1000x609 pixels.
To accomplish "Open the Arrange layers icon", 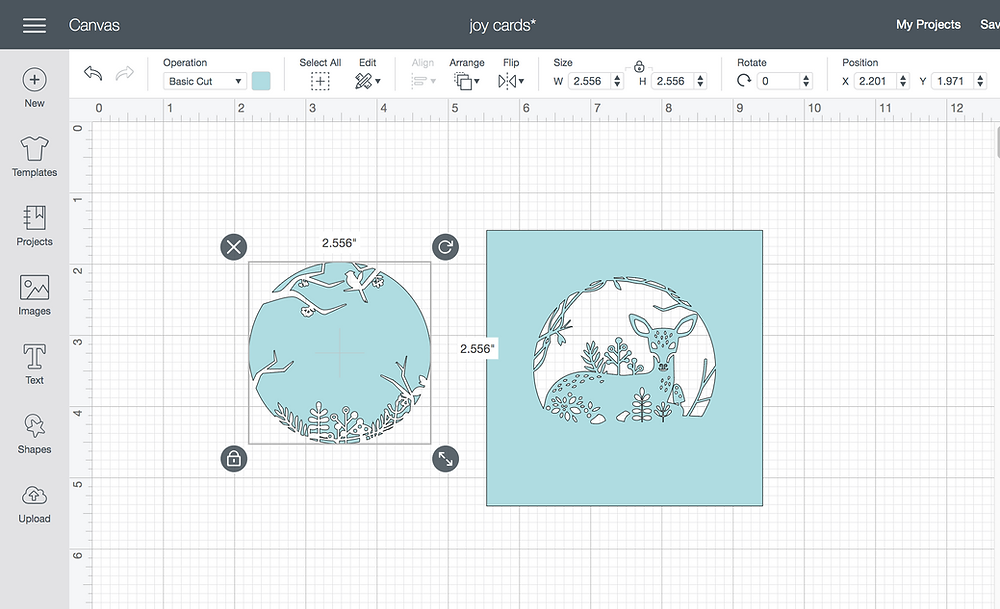I will point(463,81).
